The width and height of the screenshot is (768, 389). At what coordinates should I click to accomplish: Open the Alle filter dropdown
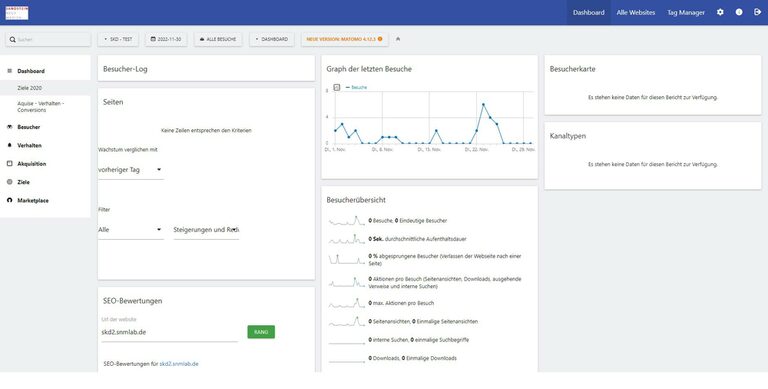130,230
